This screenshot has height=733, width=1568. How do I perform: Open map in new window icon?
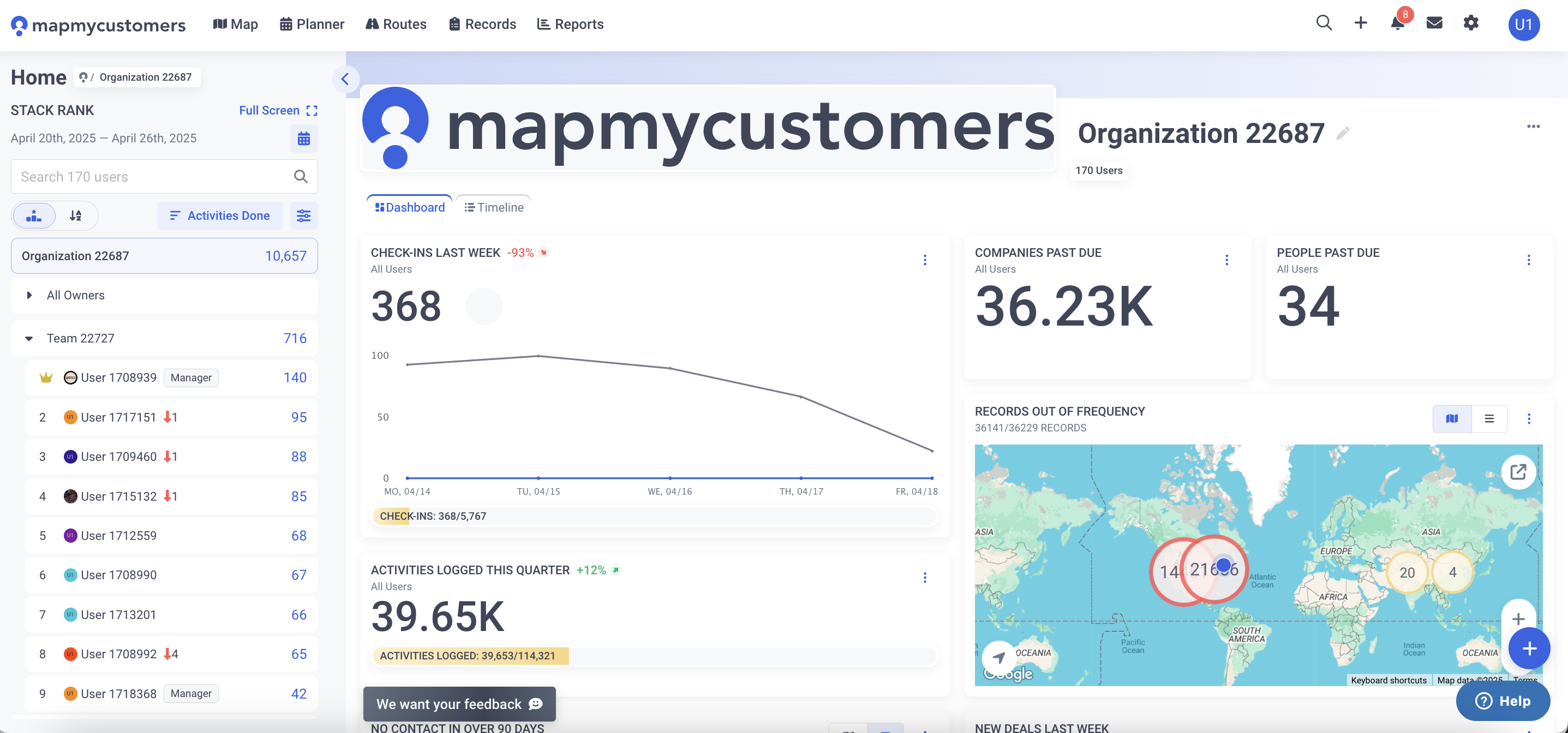[x=1518, y=471]
